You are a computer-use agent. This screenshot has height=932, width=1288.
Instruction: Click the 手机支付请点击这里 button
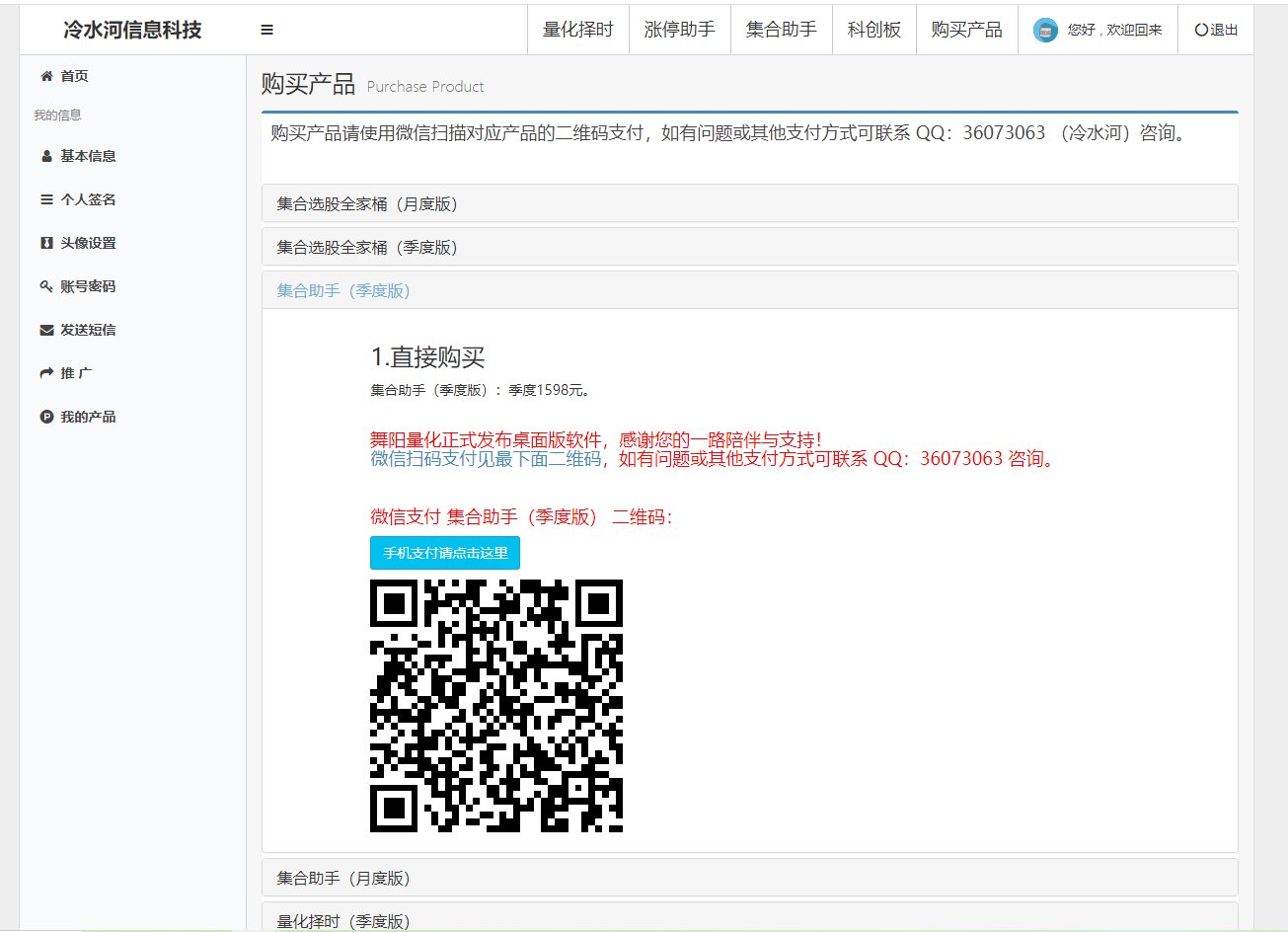445,553
